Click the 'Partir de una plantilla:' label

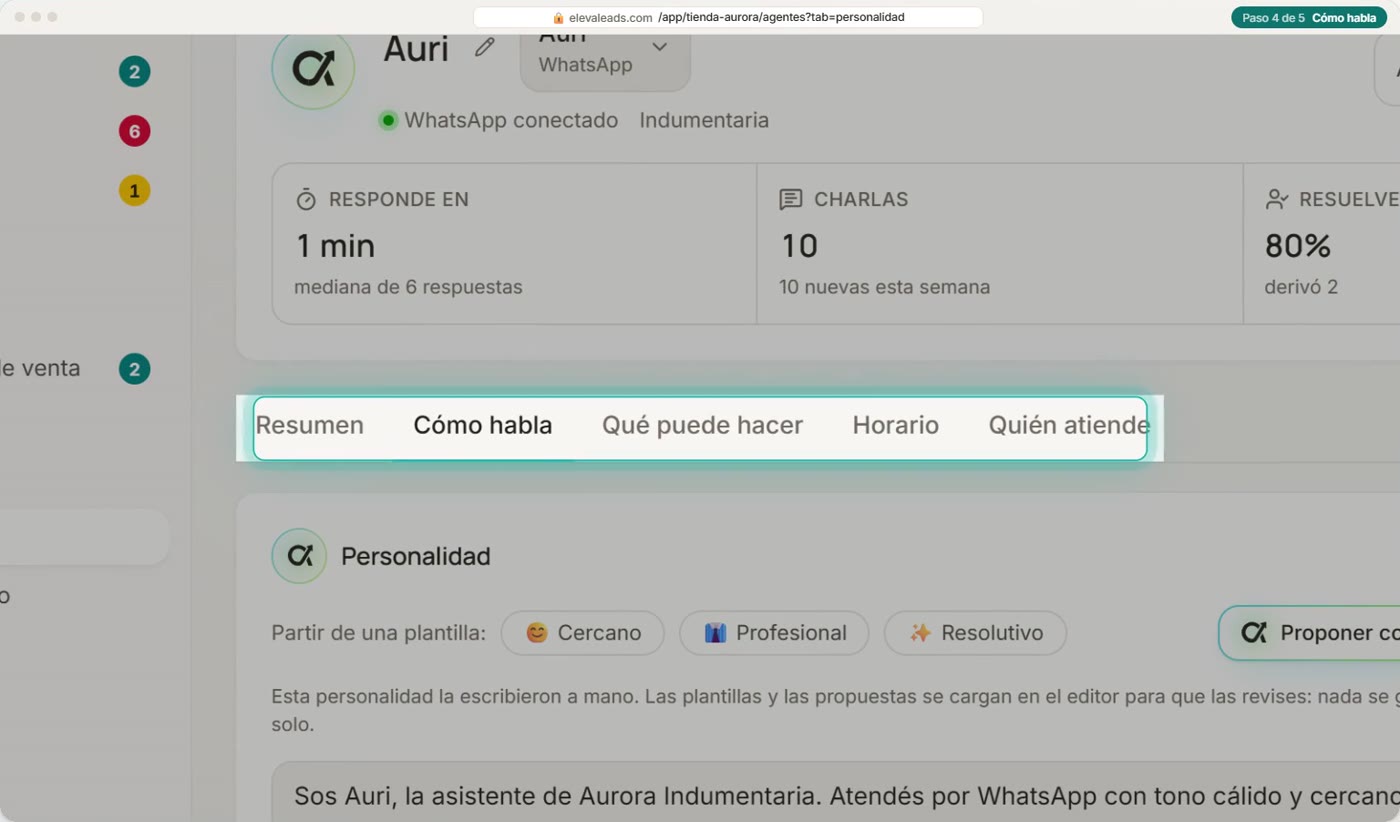click(378, 633)
